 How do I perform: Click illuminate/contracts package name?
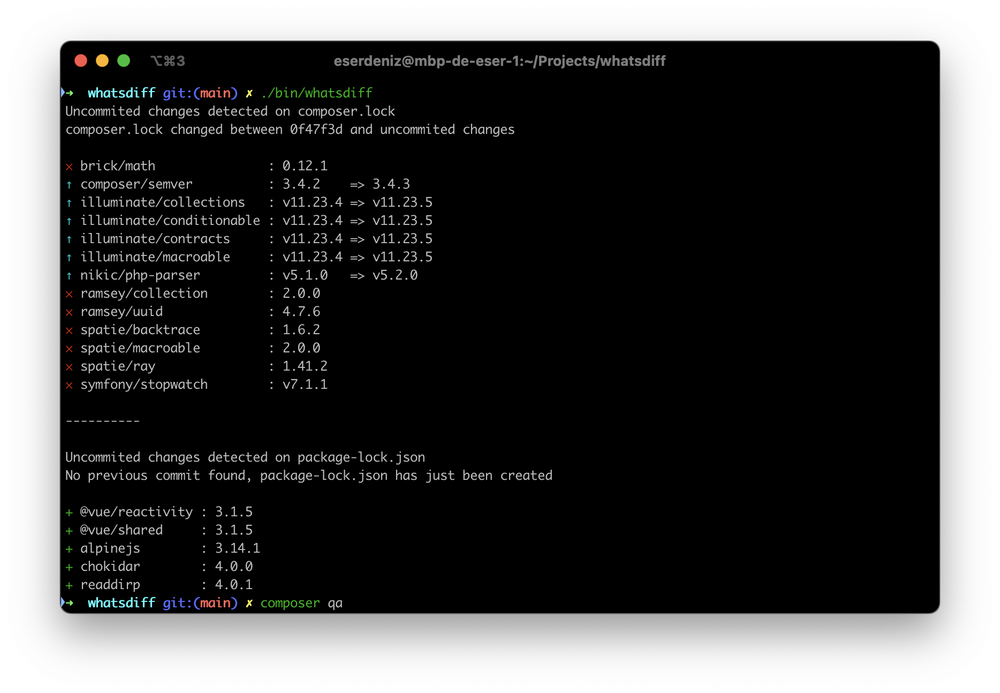(155, 238)
